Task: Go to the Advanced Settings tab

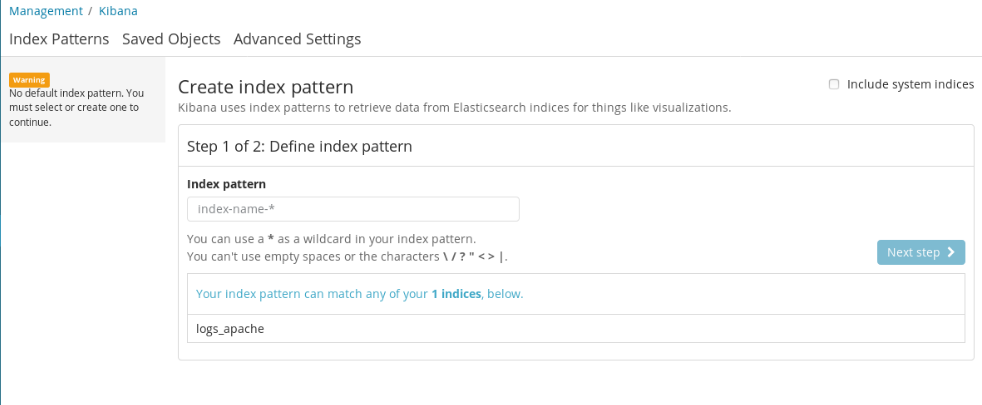Action: 297,39
